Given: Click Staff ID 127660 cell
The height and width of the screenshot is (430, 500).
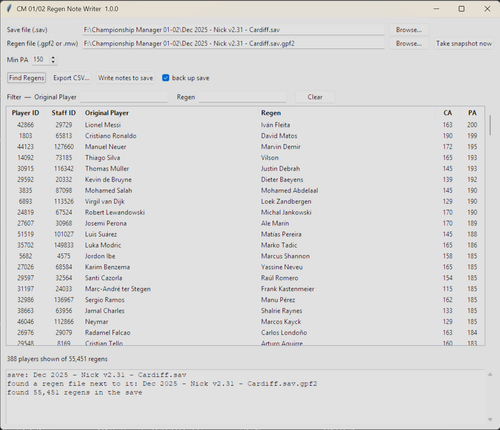Looking at the screenshot, I should pos(64,147).
